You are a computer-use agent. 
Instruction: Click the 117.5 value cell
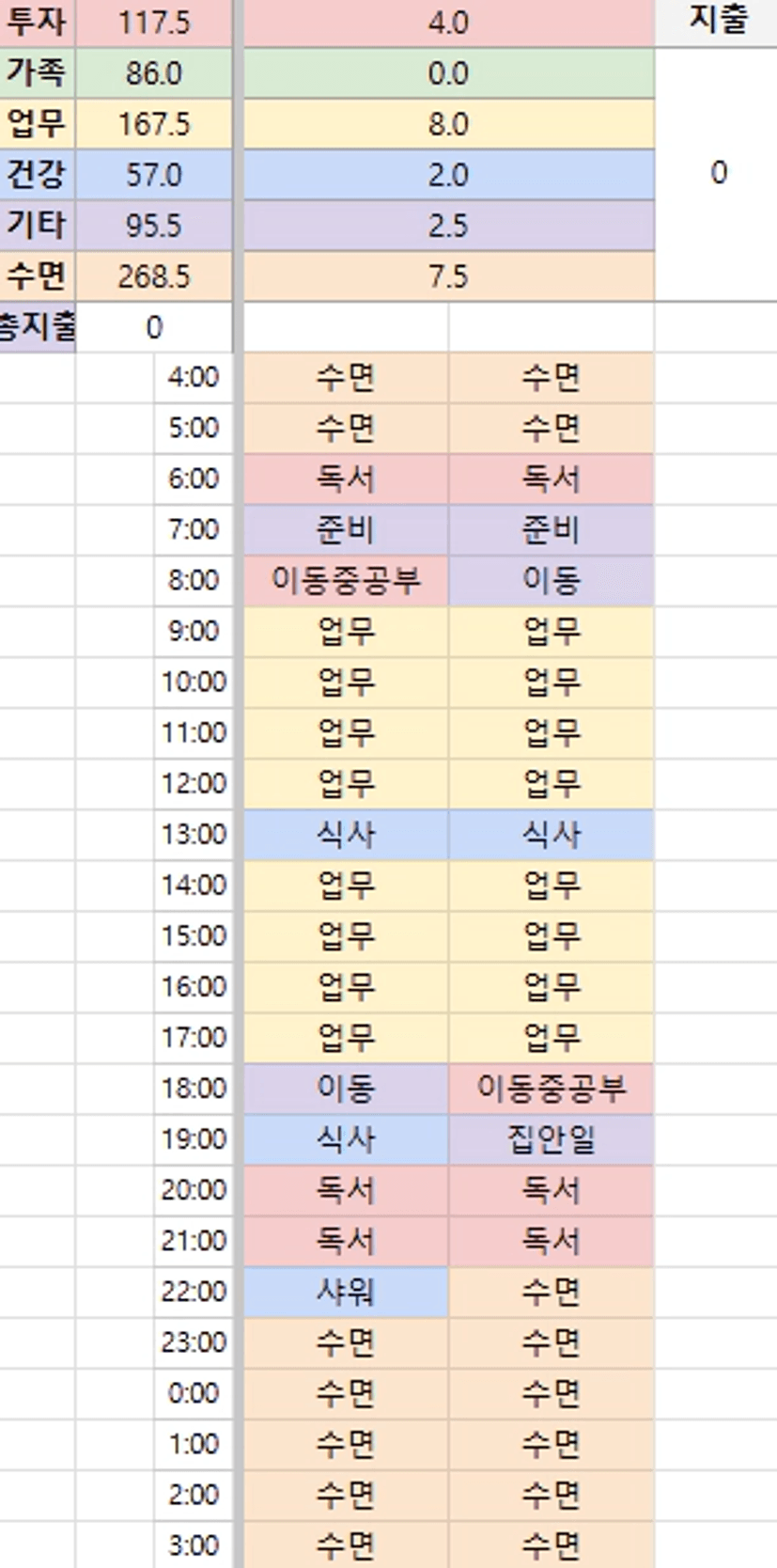point(154,23)
